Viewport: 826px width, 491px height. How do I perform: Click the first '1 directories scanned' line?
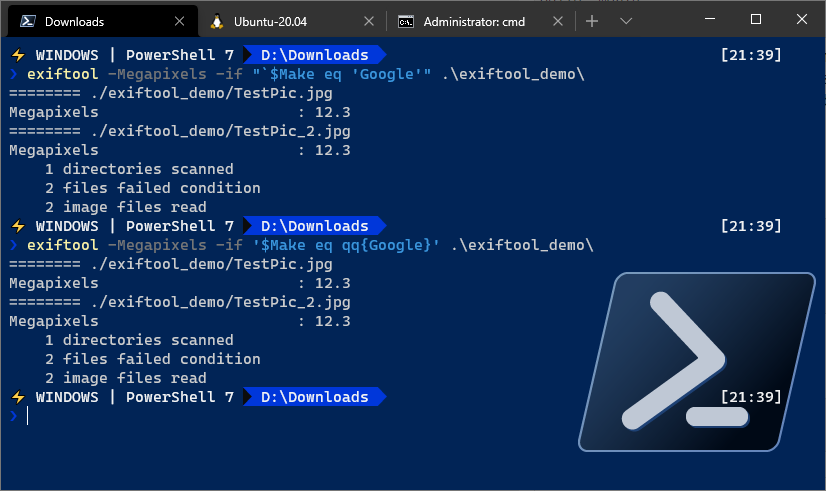click(x=139, y=169)
